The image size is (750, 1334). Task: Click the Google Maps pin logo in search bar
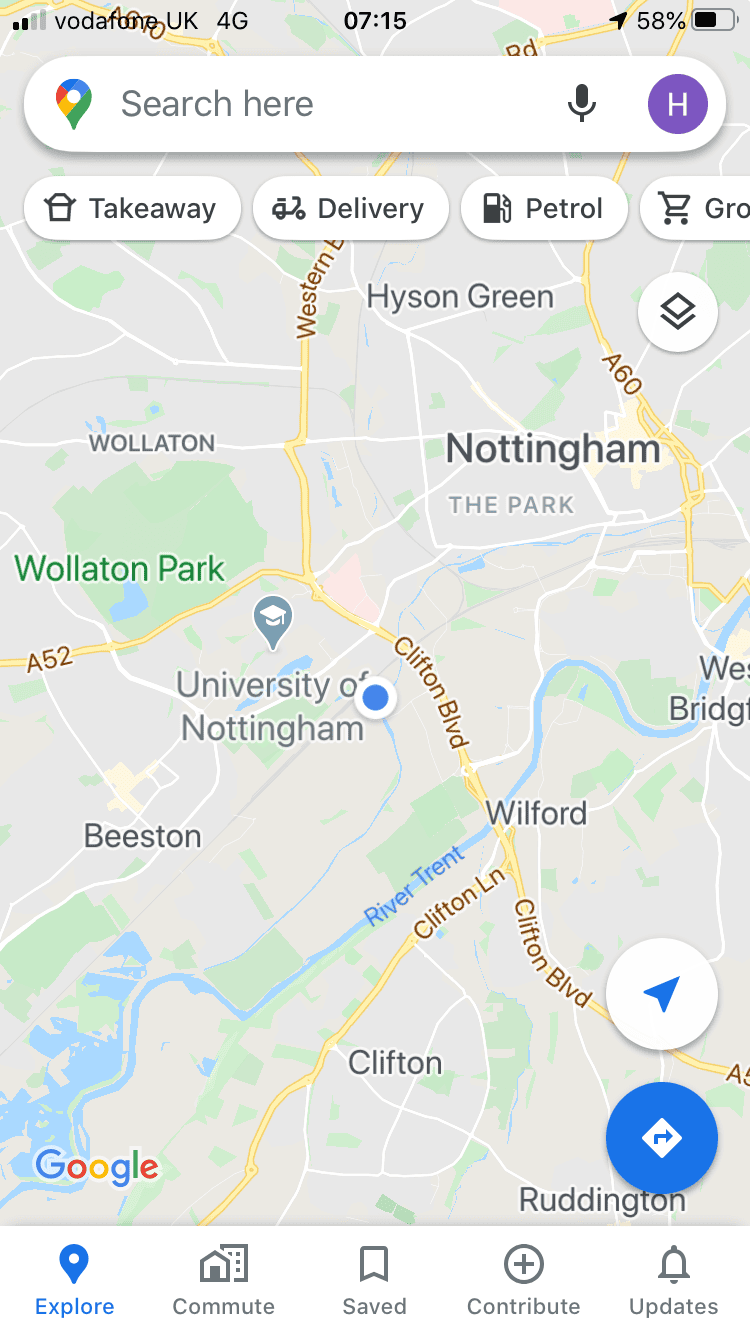click(74, 104)
